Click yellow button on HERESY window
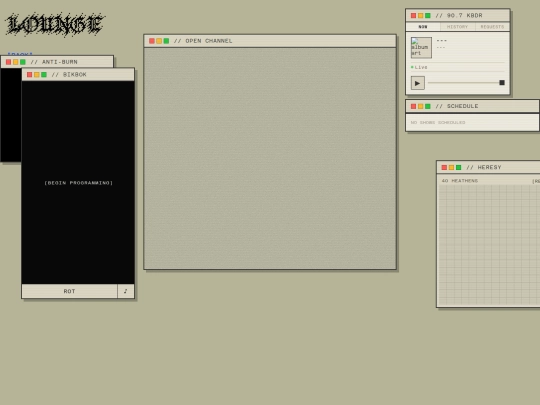Viewport: 540px width, 405px height. pyautogui.click(x=451, y=167)
